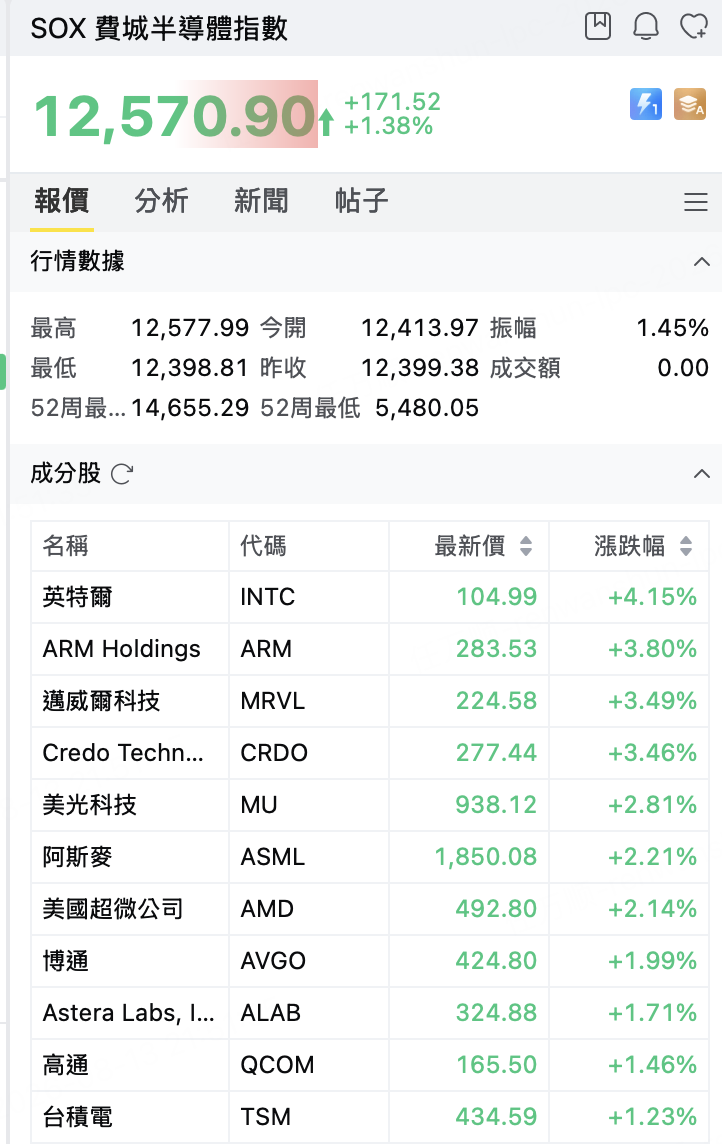Image resolution: width=722 pixels, height=1144 pixels.
Task: Refresh the 成分股 constituents list
Action: (x=122, y=474)
